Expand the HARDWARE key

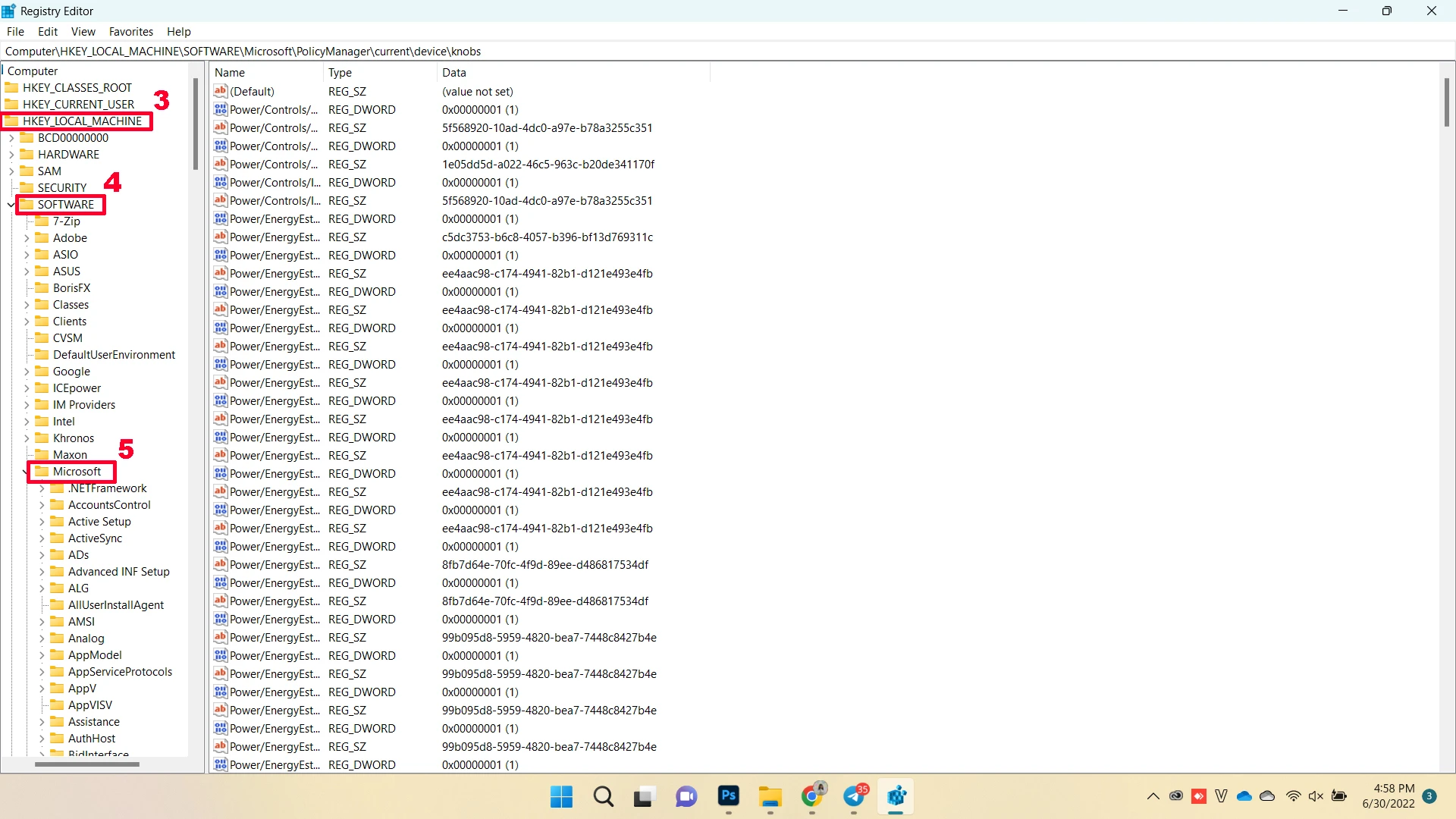coord(11,155)
